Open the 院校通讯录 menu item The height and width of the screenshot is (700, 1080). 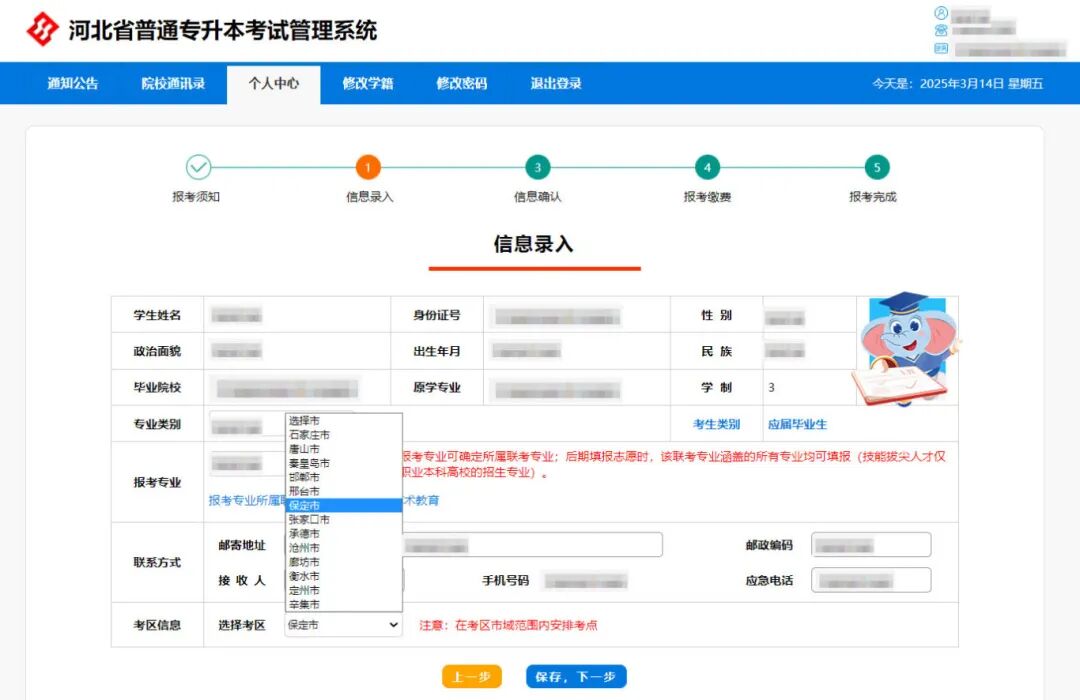[x=173, y=84]
